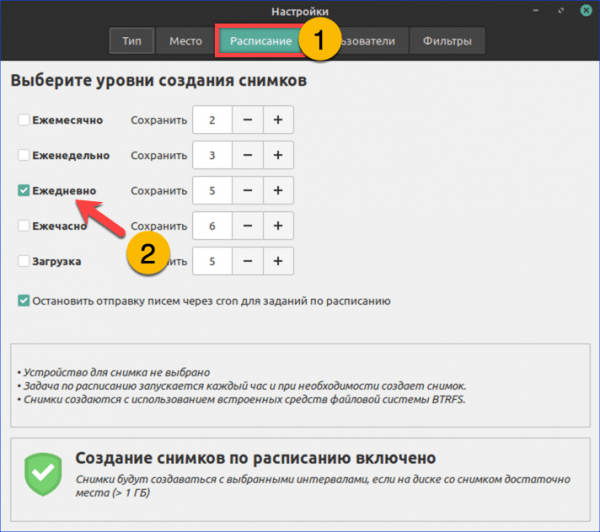Screen dimensions: 600x532
Task: Switch to the Место tab
Action: (186, 41)
